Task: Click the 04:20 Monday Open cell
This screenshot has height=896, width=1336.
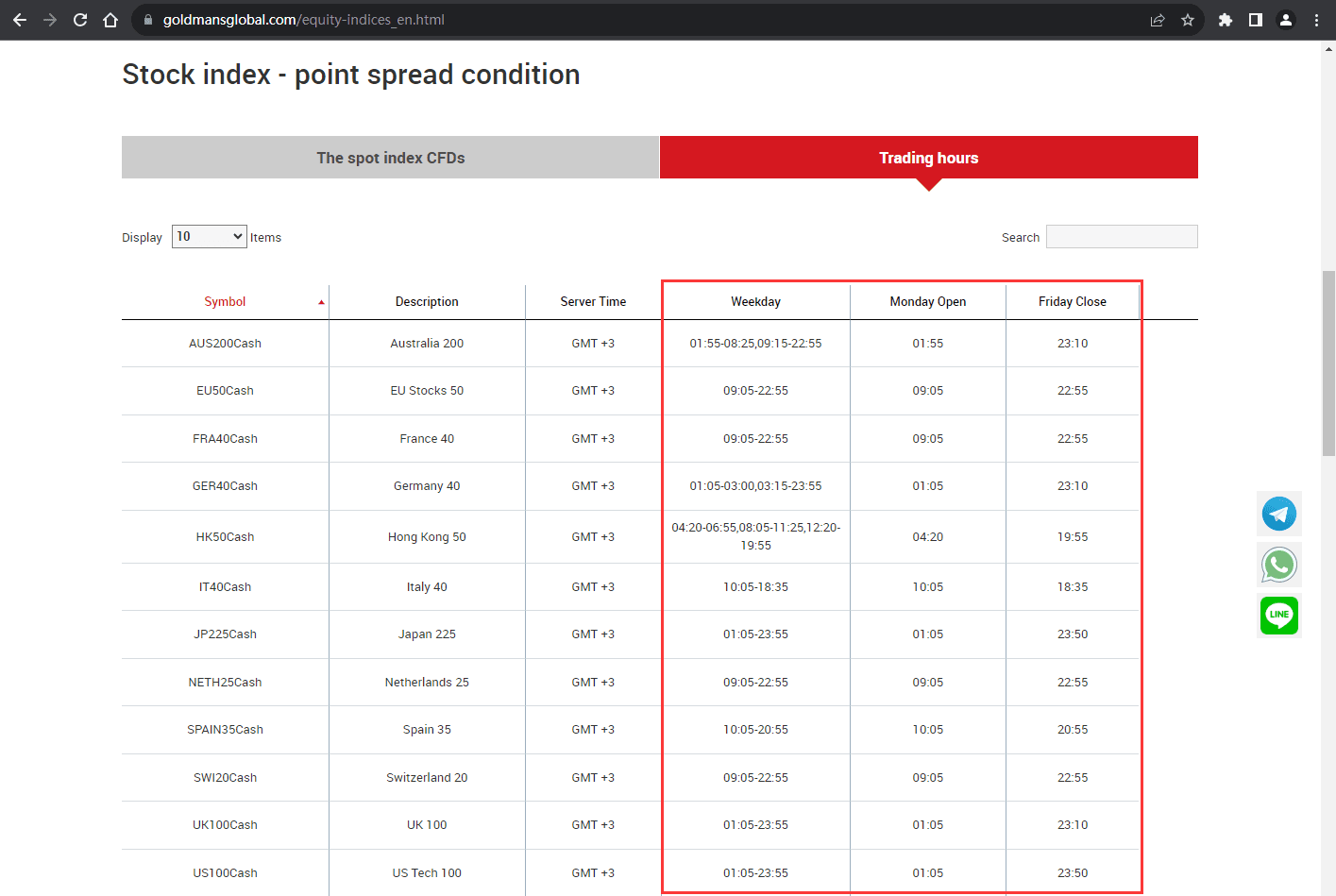Action: pos(928,537)
